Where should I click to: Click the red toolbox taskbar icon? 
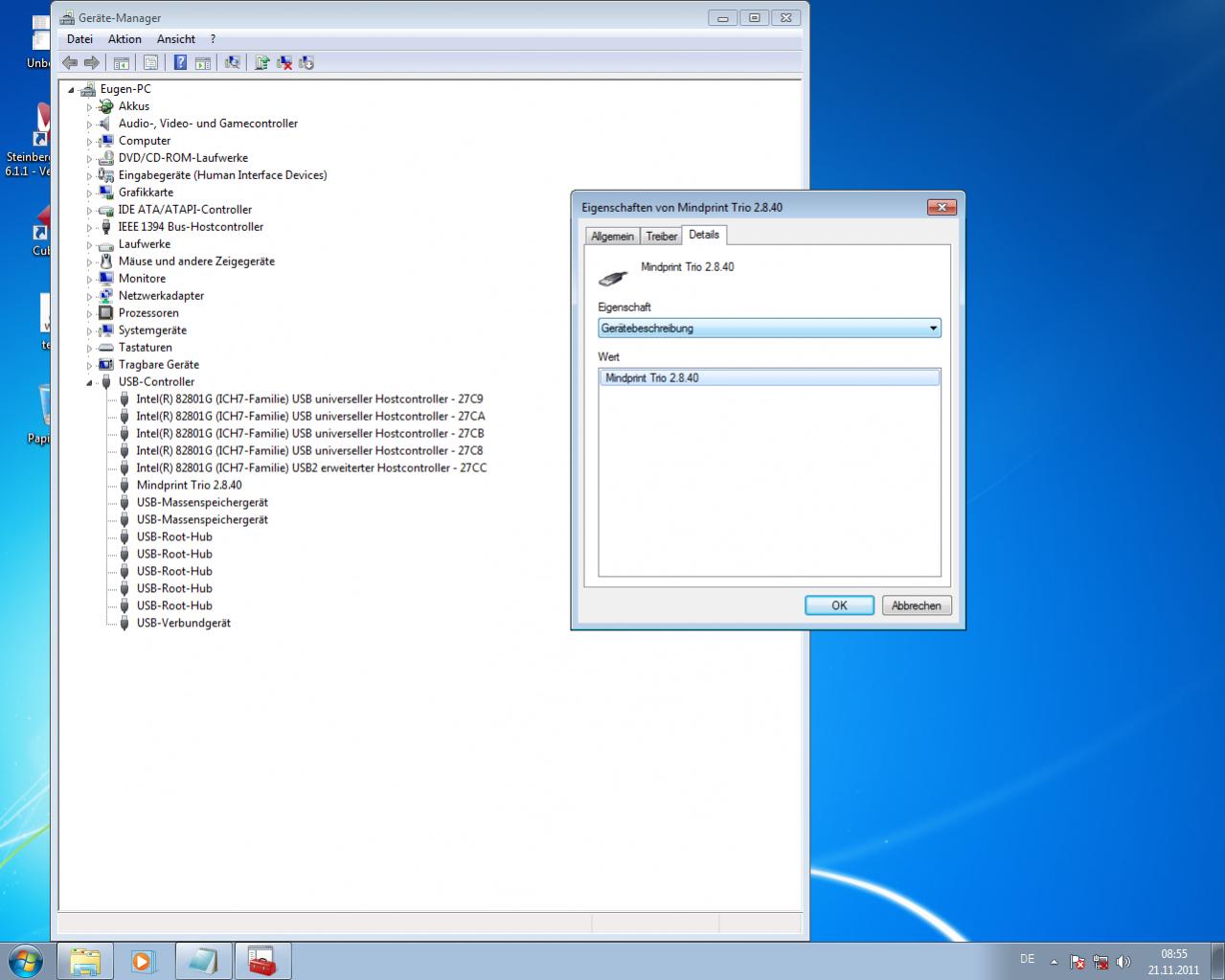coord(262,961)
